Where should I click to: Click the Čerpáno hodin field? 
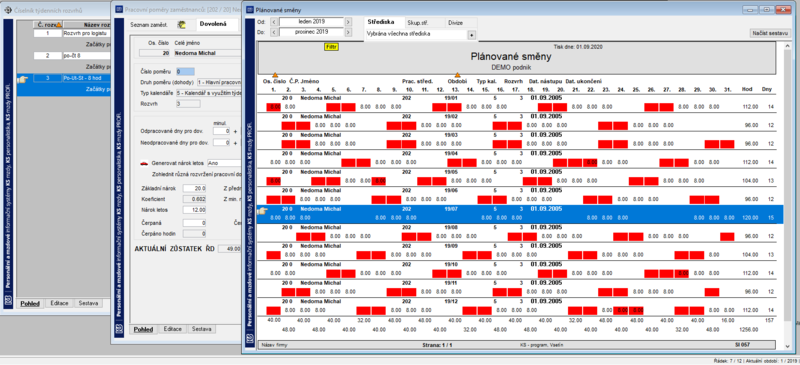(194, 234)
